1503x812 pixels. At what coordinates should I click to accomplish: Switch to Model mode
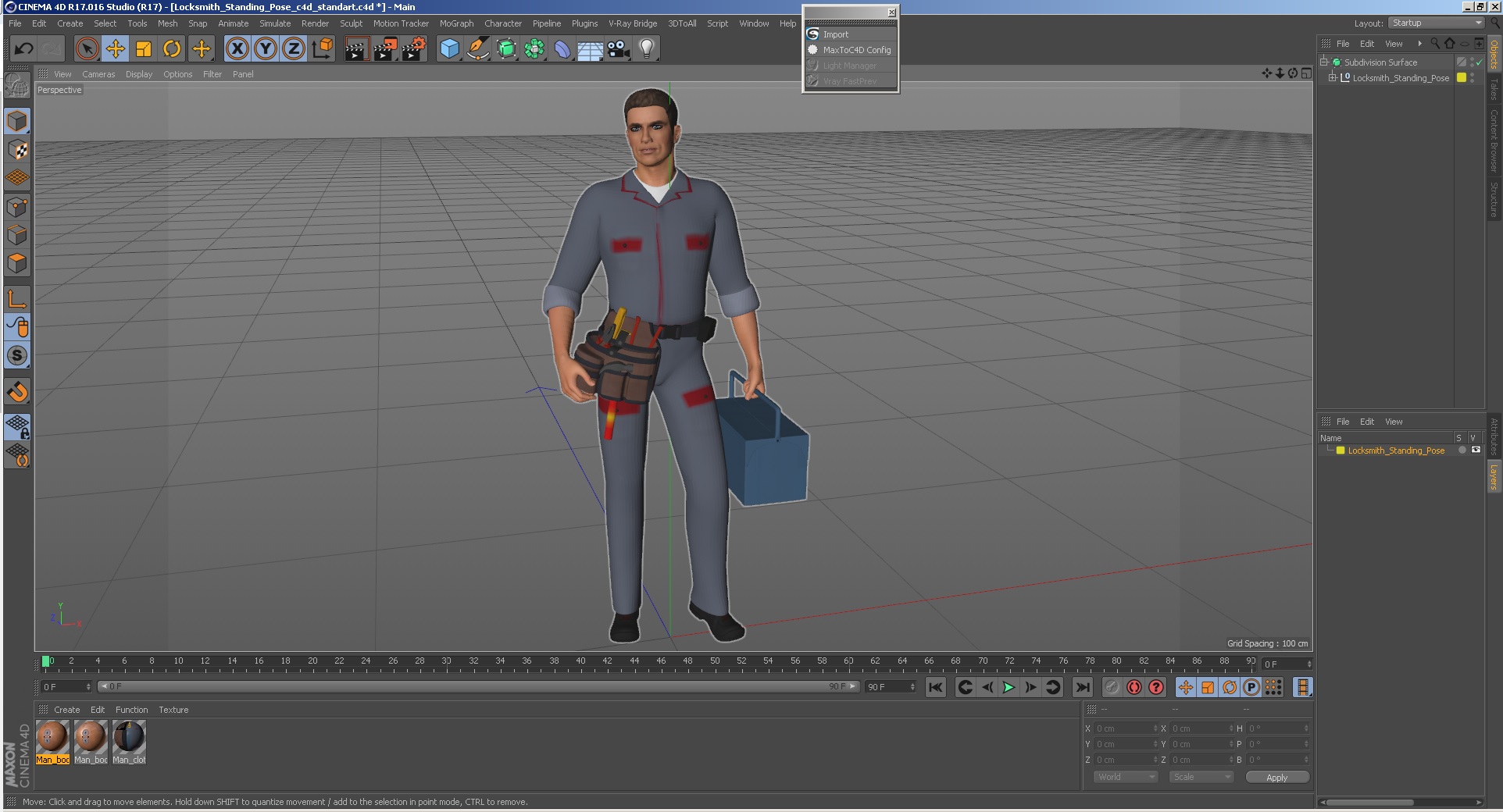(x=17, y=121)
